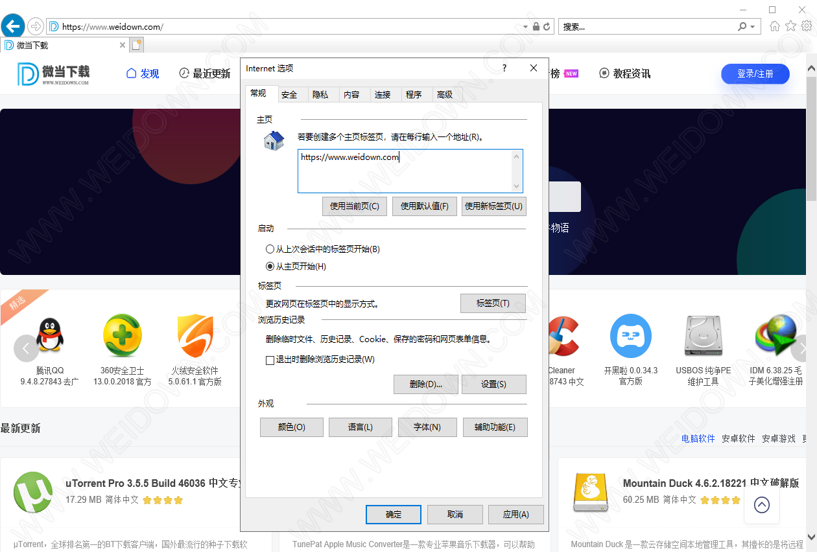Open the USBOS 纯净PE hard drive icon
This screenshot has height=552, width=817.
tap(703, 336)
